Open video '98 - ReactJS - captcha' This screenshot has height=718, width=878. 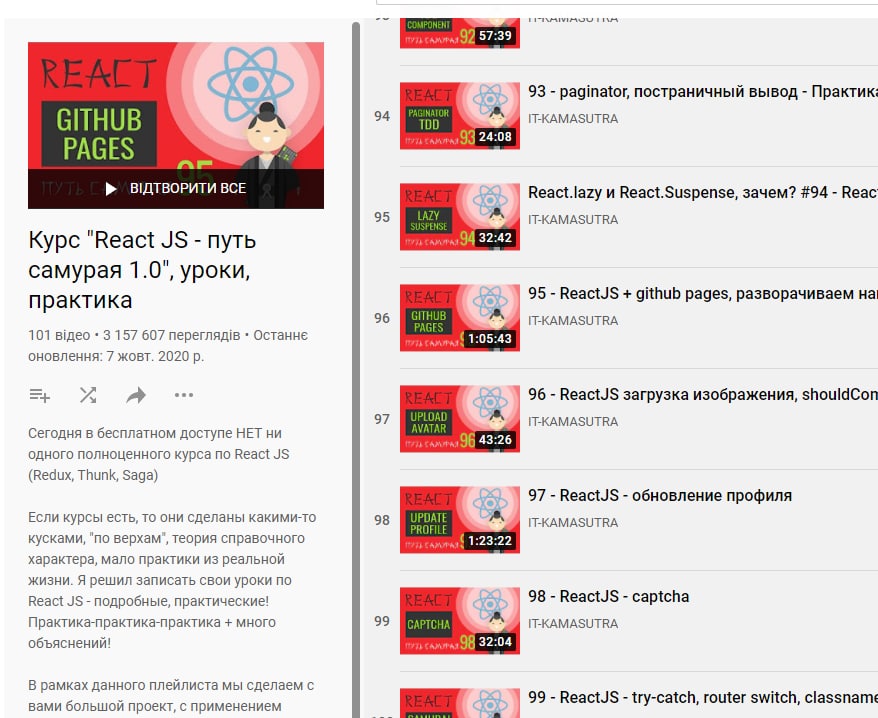[609, 596]
